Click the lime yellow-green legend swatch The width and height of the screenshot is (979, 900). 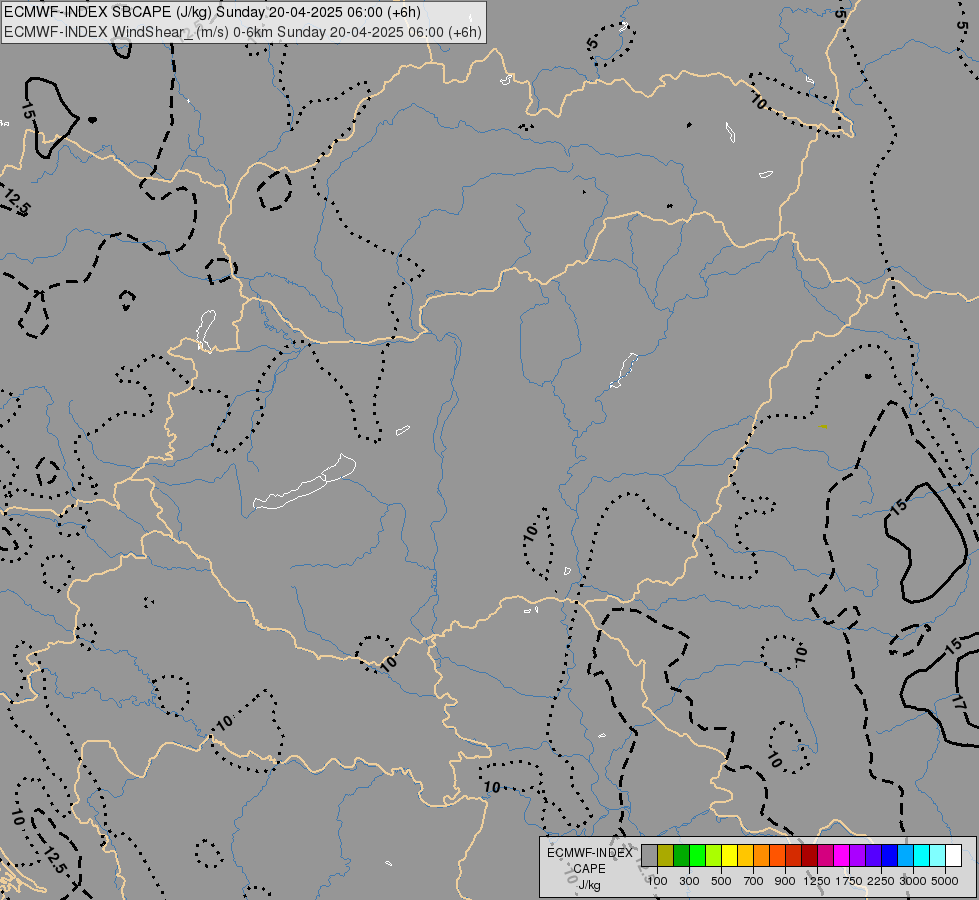point(714,855)
